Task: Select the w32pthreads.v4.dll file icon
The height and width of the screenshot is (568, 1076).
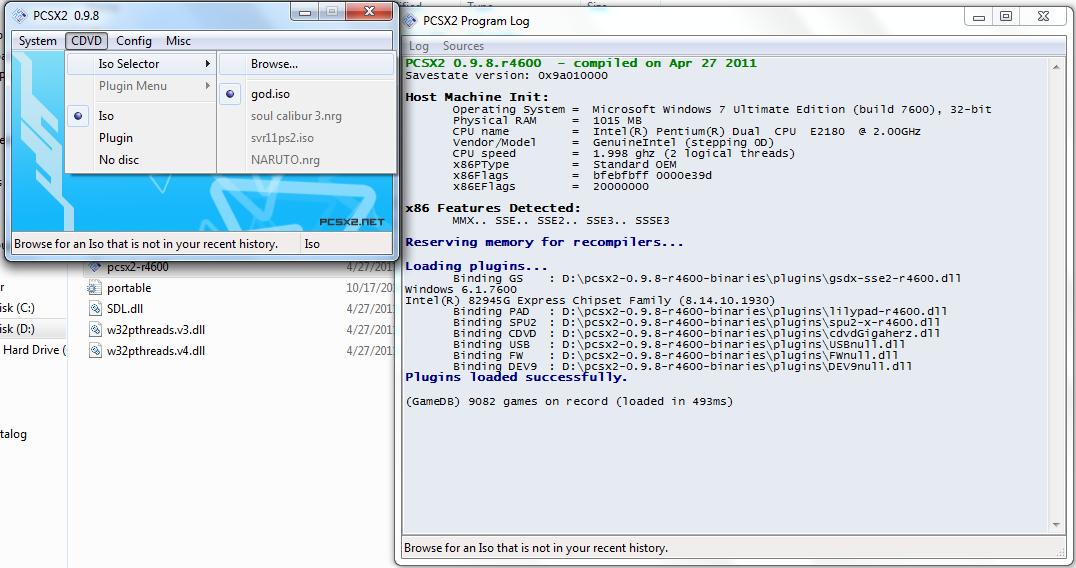Action: (95, 351)
